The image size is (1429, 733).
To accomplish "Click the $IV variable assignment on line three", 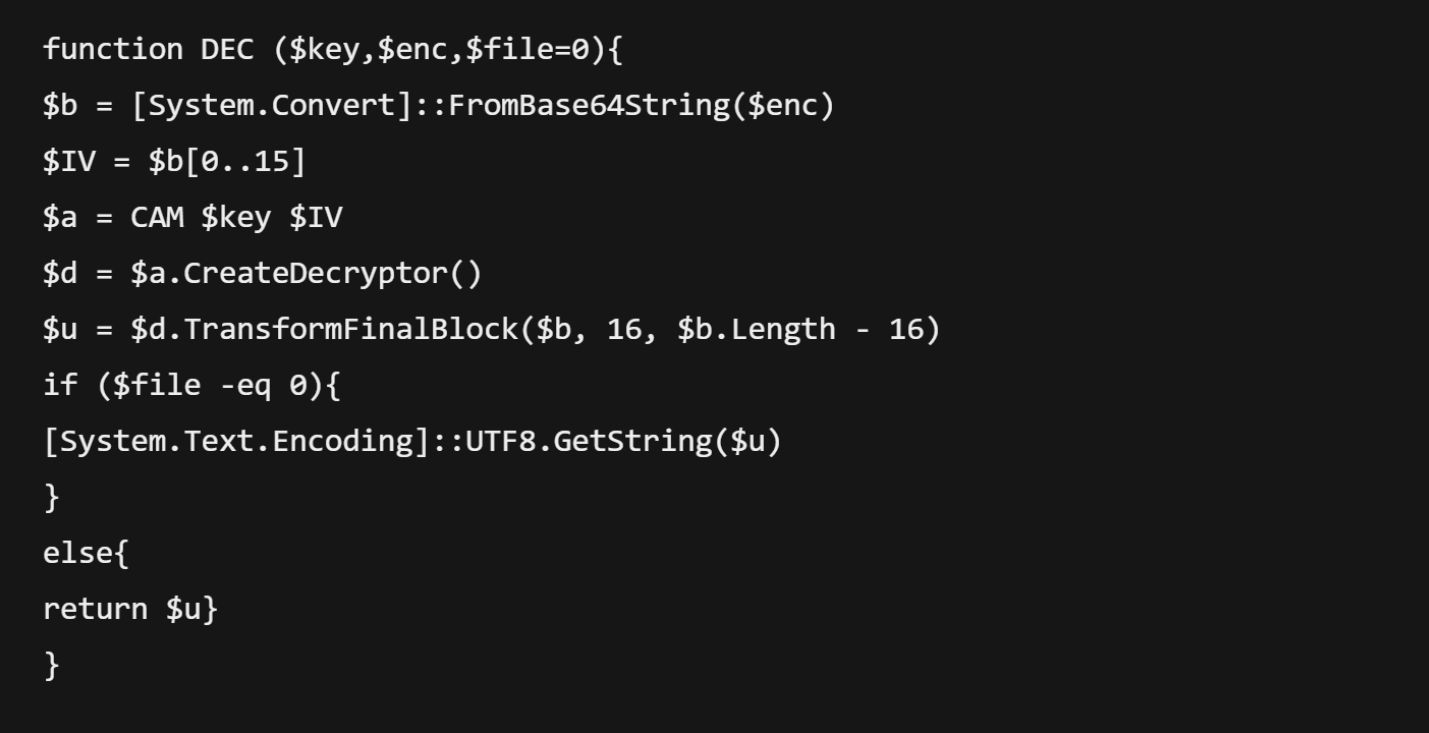I will pos(68,162).
